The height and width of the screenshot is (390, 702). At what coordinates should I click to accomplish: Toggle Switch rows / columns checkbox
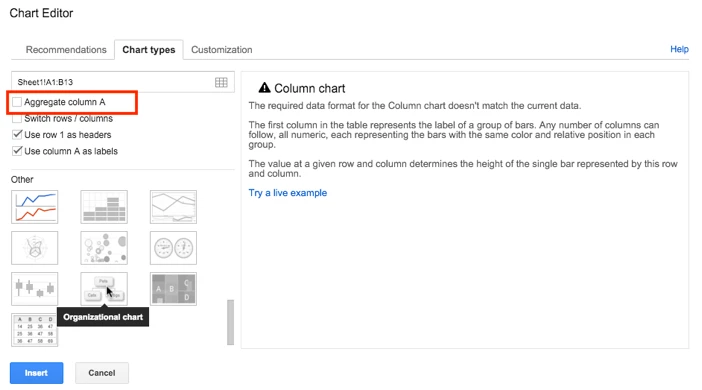pos(17,119)
